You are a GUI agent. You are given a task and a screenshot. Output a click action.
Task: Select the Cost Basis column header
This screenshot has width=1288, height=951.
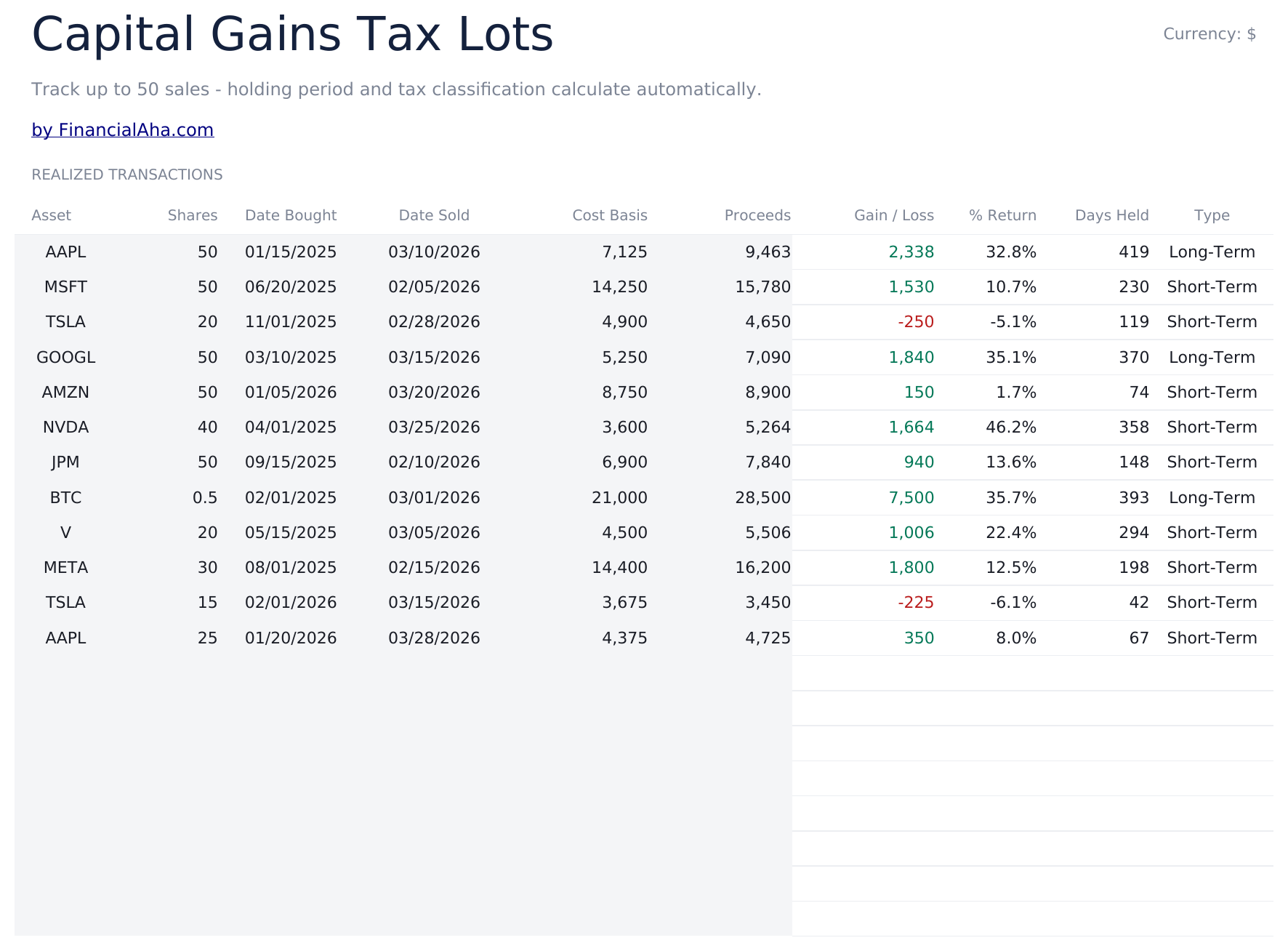click(x=610, y=215)
